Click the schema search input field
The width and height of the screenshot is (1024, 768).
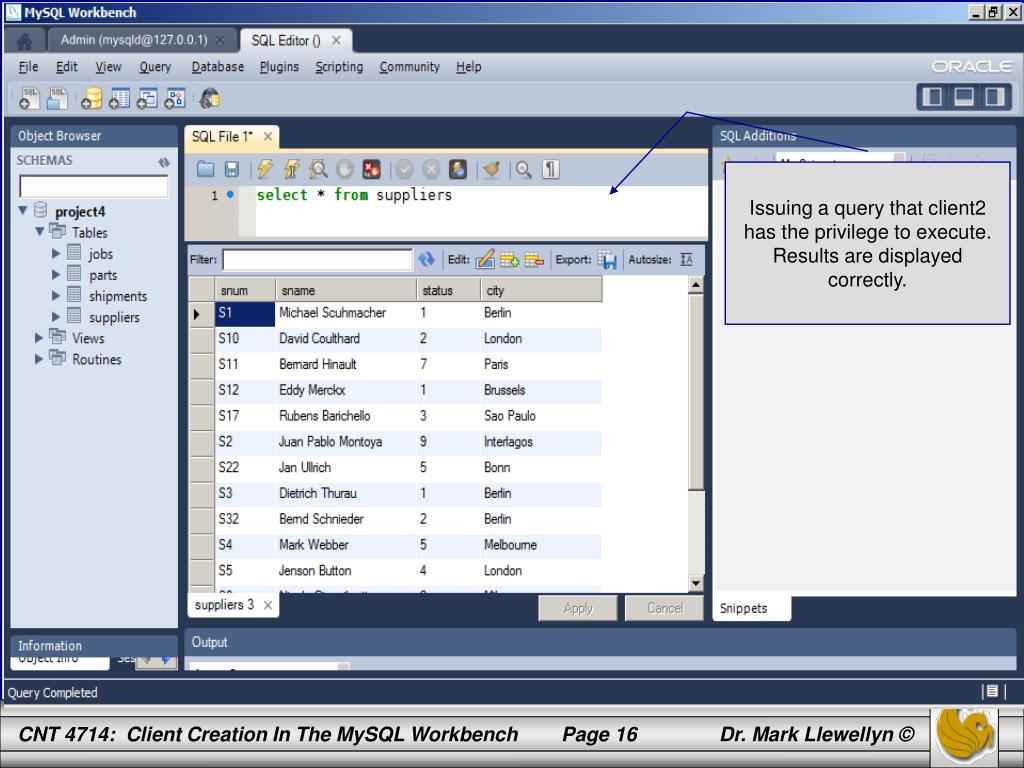[93, 186]
